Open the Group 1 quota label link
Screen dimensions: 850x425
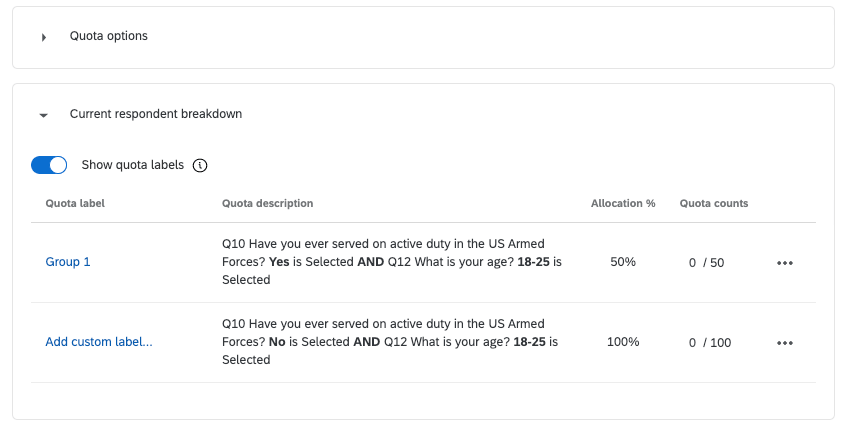click(x=68, y=262)
